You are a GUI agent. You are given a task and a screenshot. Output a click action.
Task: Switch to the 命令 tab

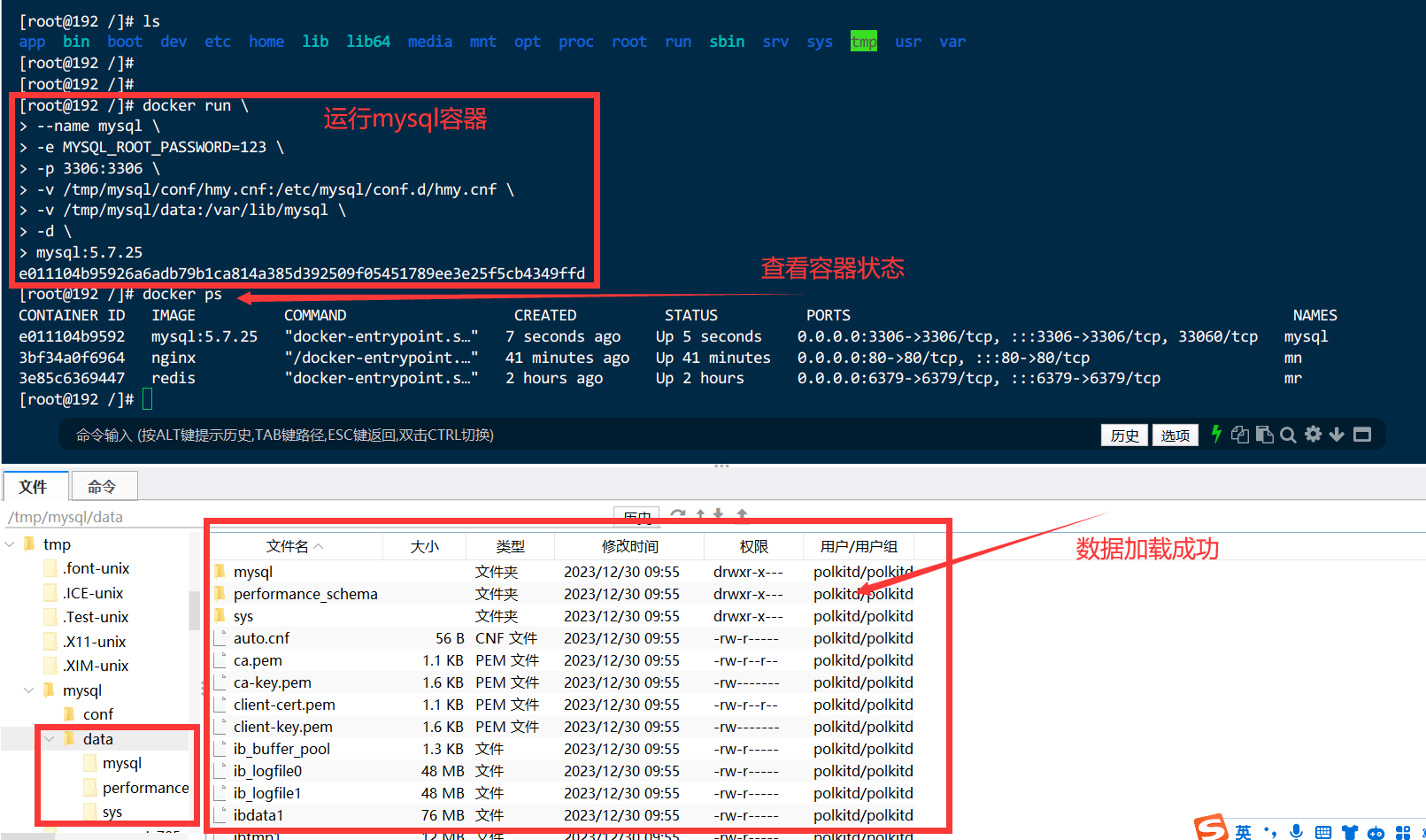pos(103,487)
